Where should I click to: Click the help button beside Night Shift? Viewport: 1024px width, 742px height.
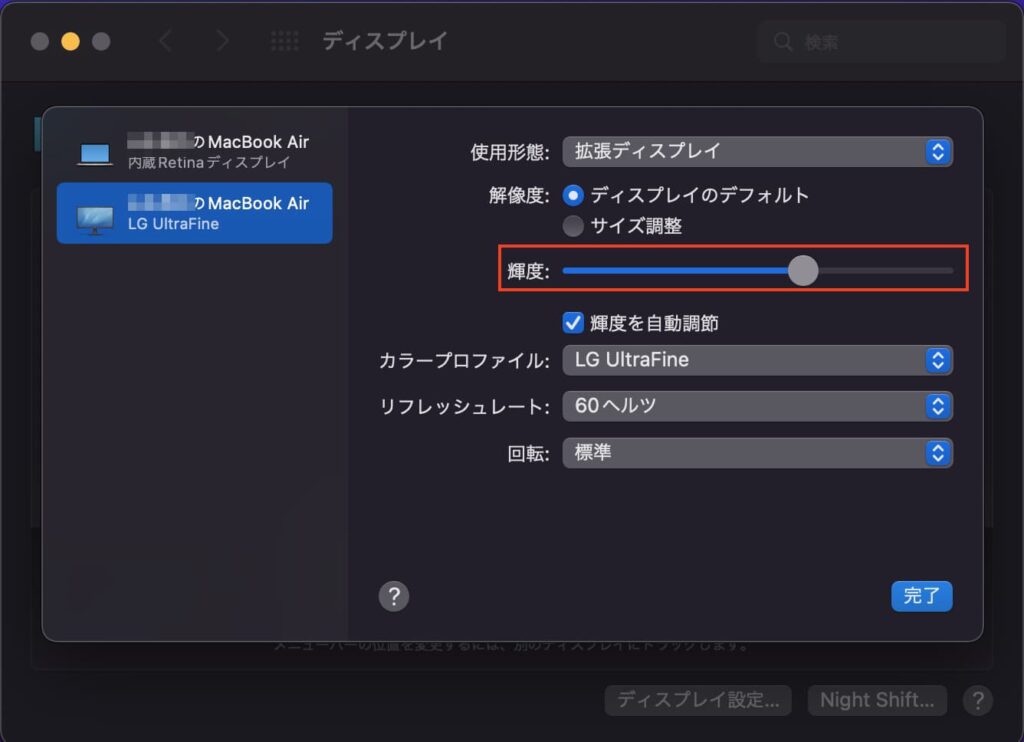(x=977, y=700)
